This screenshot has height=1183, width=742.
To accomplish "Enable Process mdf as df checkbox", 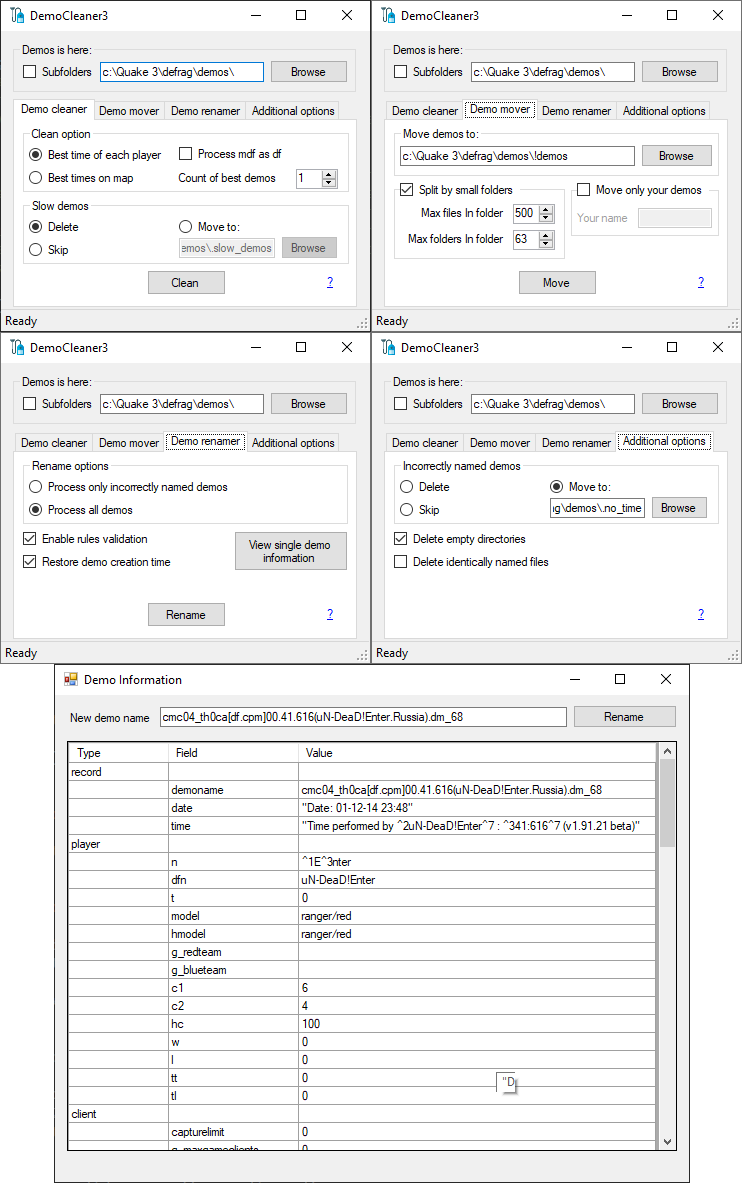I will (186, 154).
